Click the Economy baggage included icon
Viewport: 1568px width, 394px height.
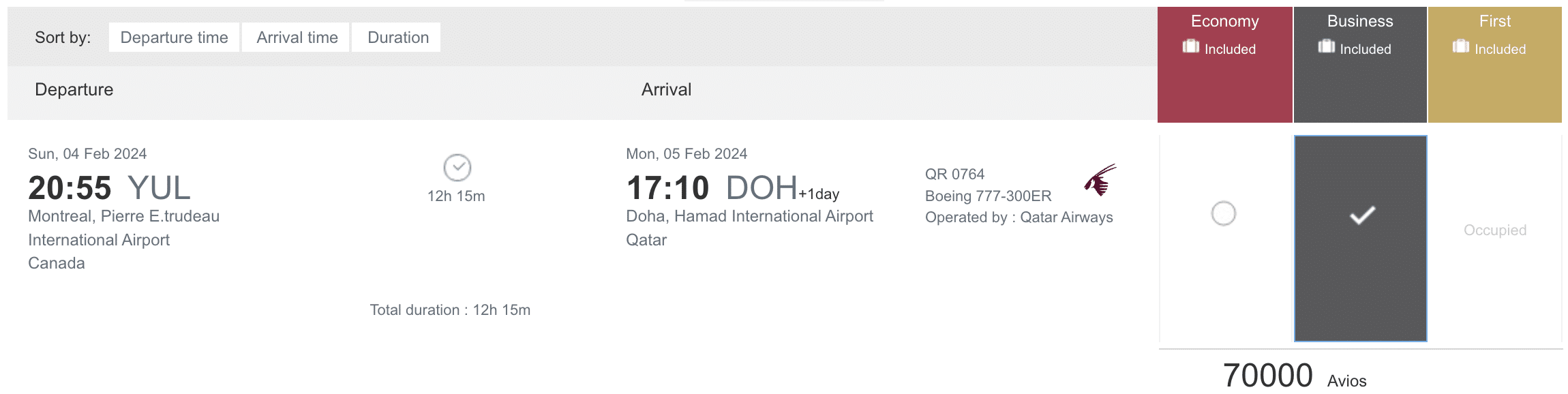[x=1190, y=46]
